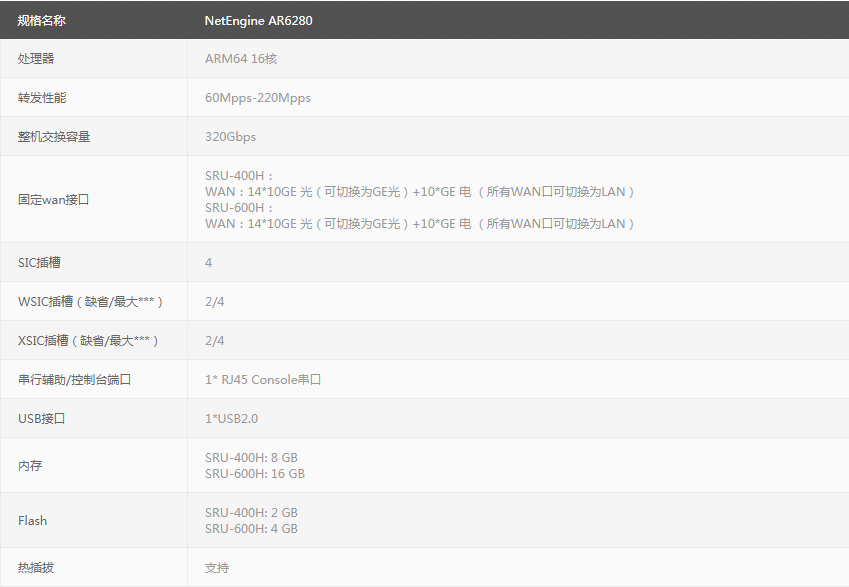Select the SRU-600H: 4 GB flash line

click(251, 529)
